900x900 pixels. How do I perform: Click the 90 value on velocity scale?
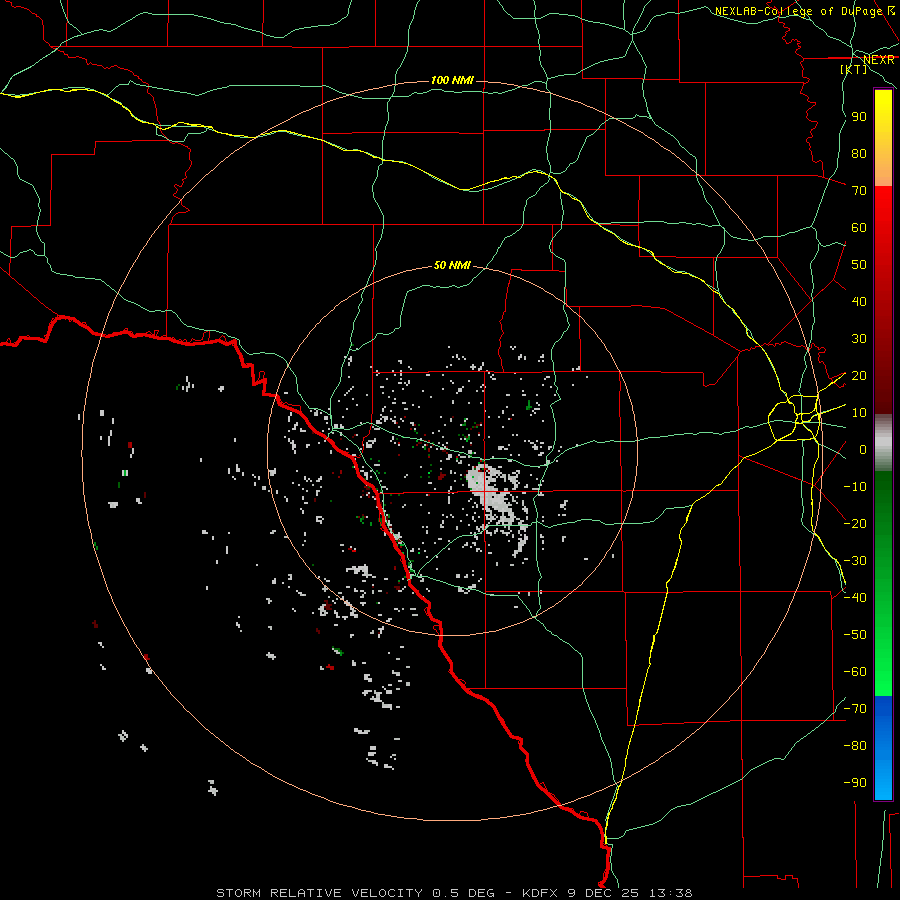click(x=859, y=117)
